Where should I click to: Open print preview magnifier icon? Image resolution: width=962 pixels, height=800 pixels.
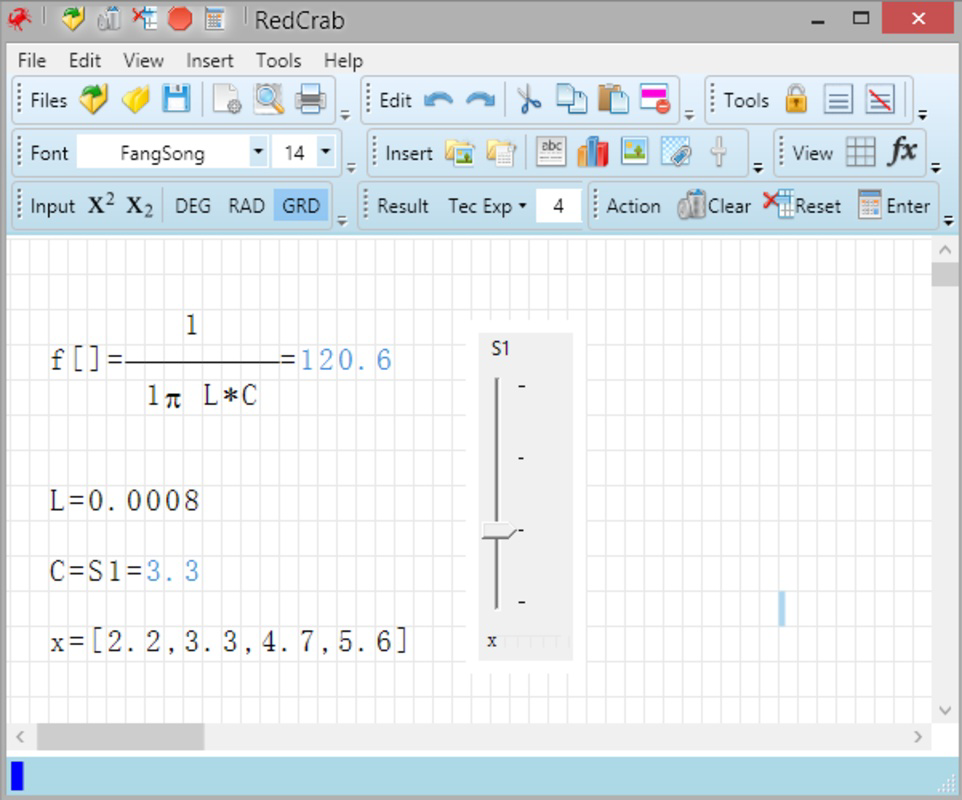[x=269, y=99]
